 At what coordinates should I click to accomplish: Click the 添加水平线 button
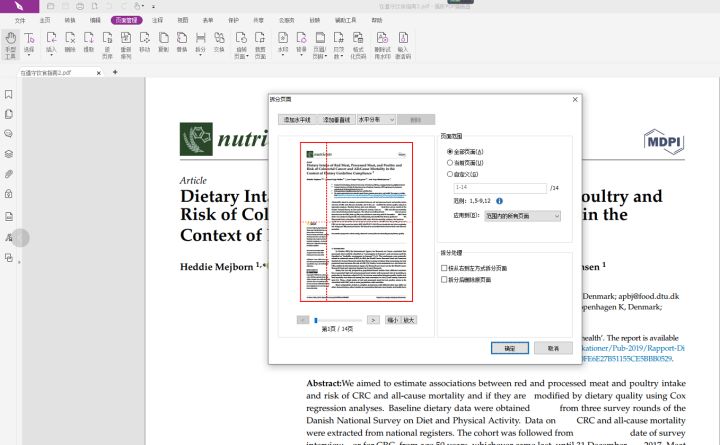[296, 119]
